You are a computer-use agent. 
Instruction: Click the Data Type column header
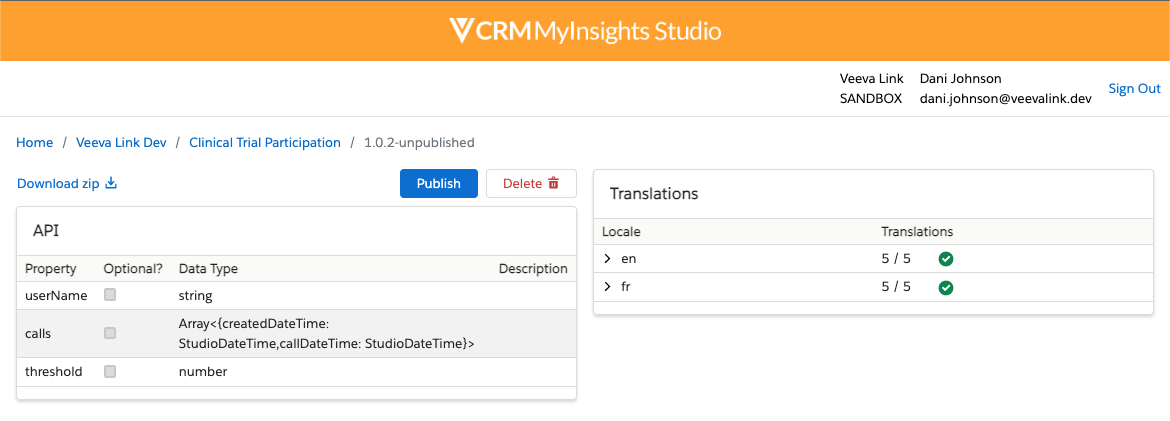pos(208,269)
